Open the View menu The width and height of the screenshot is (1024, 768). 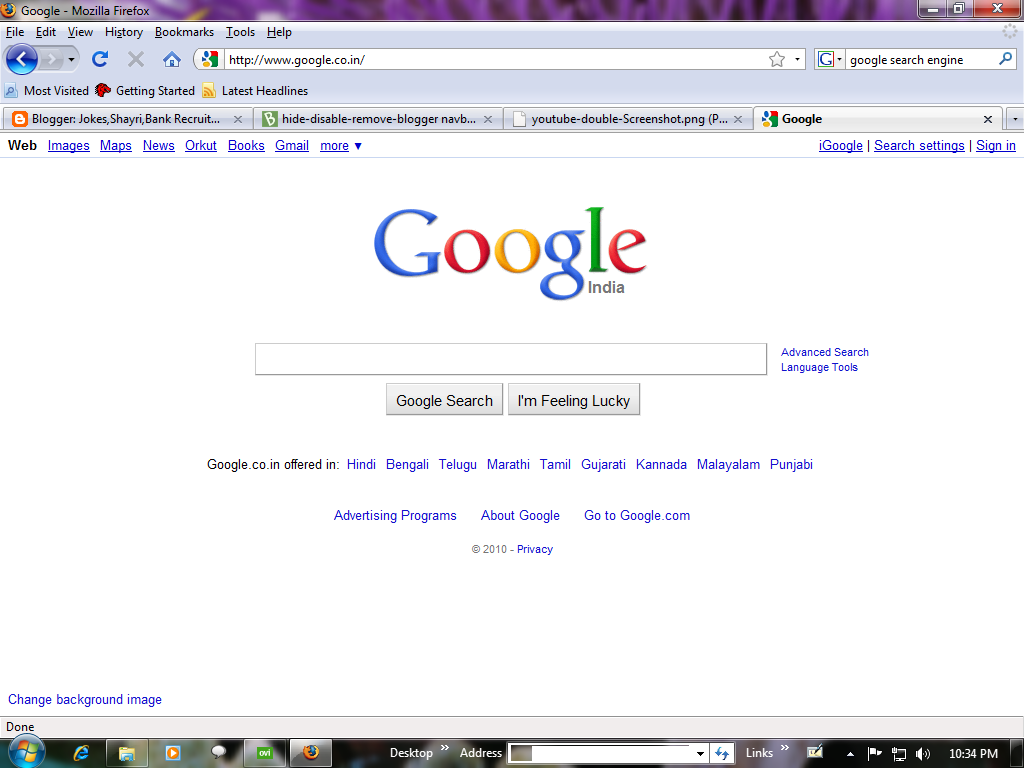point(80,32)
